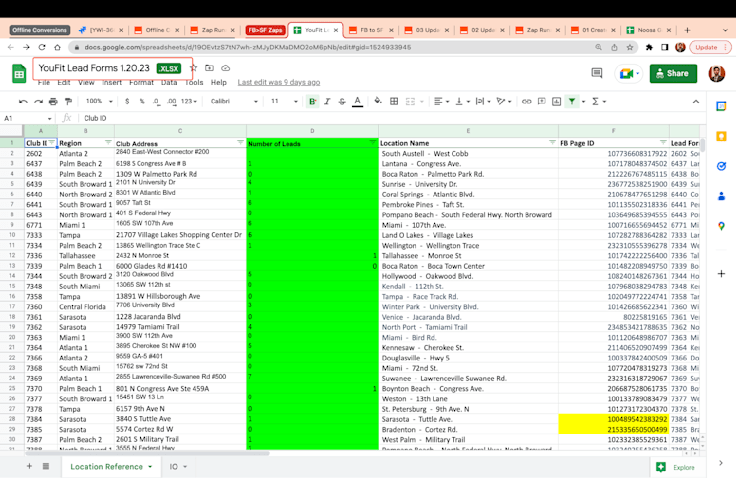Open the Data menu
Viewport: 736px width, 478px height.
(x=169, y=83)
